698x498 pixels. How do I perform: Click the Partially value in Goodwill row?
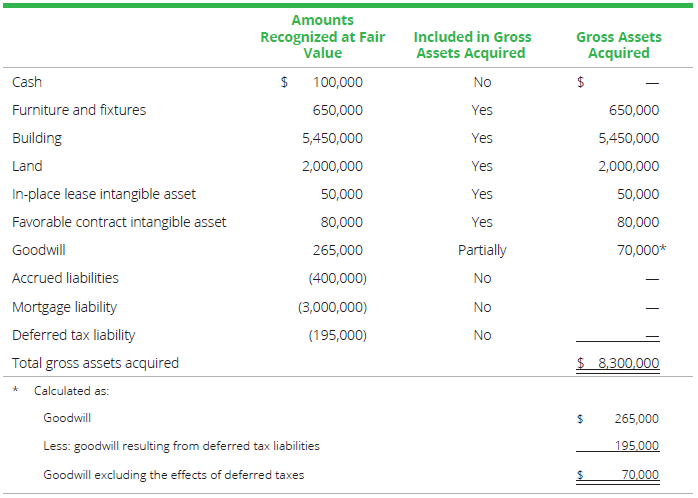(x=482, y=250)
